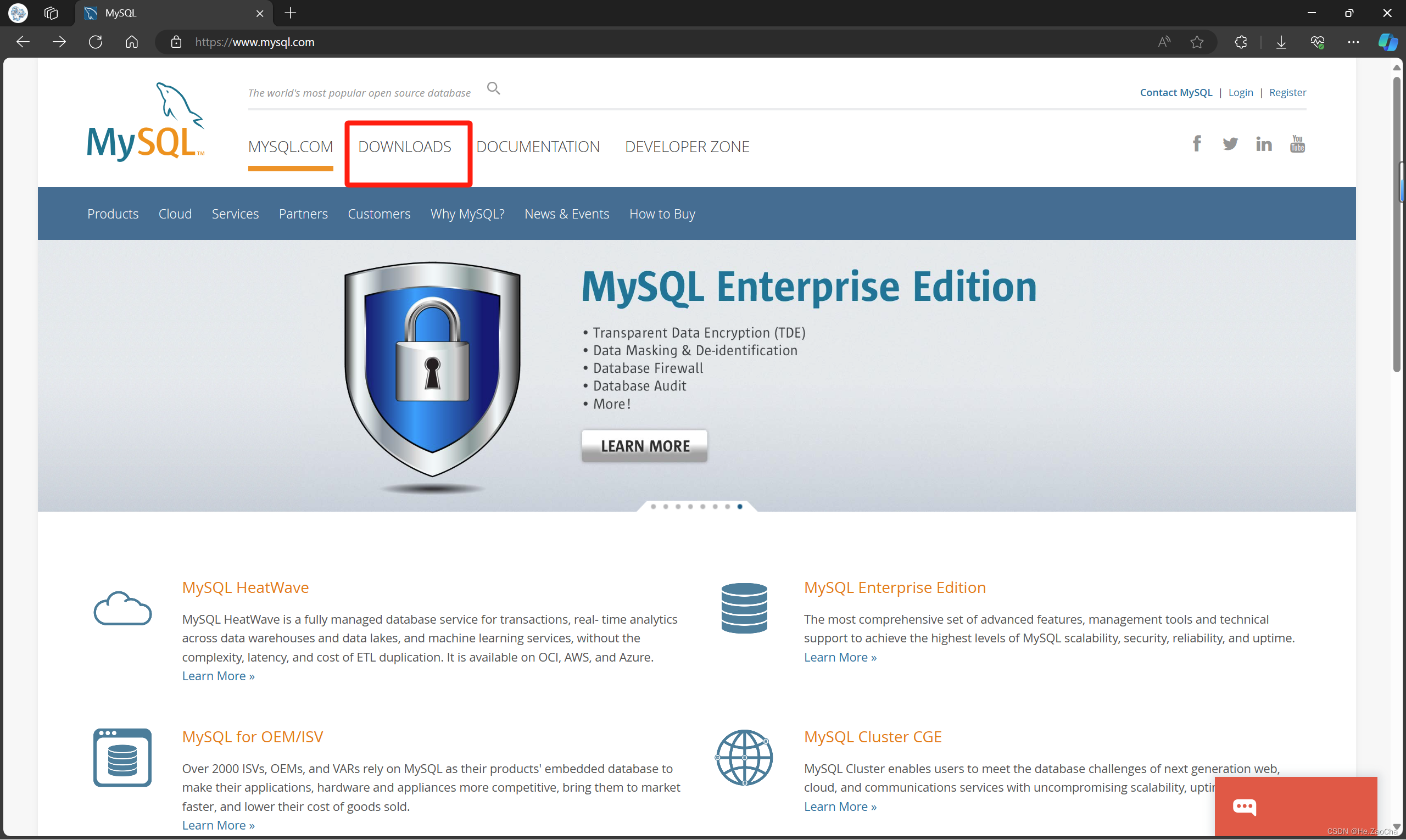Select the fourth carousel slide dot
The image size is (1406, 840).
(690, 507)
